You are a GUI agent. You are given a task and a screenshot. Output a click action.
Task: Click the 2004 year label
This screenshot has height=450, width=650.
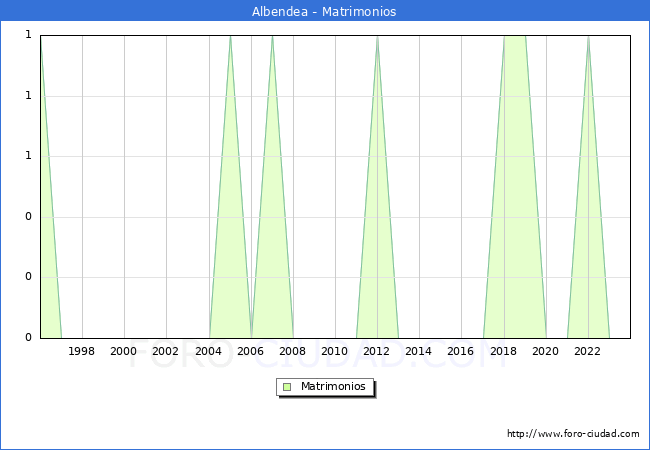pos(208,351)
